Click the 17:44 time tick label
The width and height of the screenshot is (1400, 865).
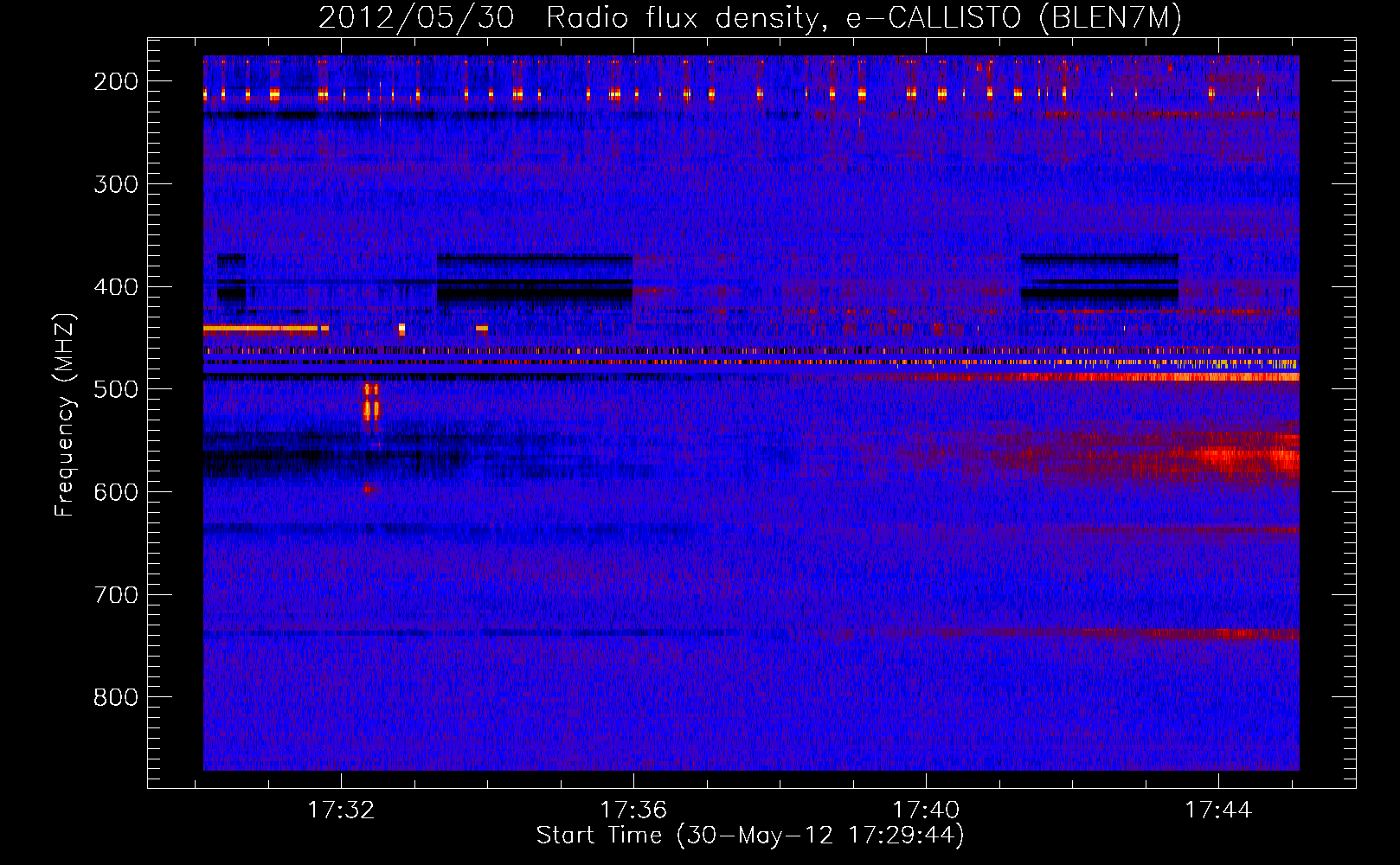(x=1218, y=810)
